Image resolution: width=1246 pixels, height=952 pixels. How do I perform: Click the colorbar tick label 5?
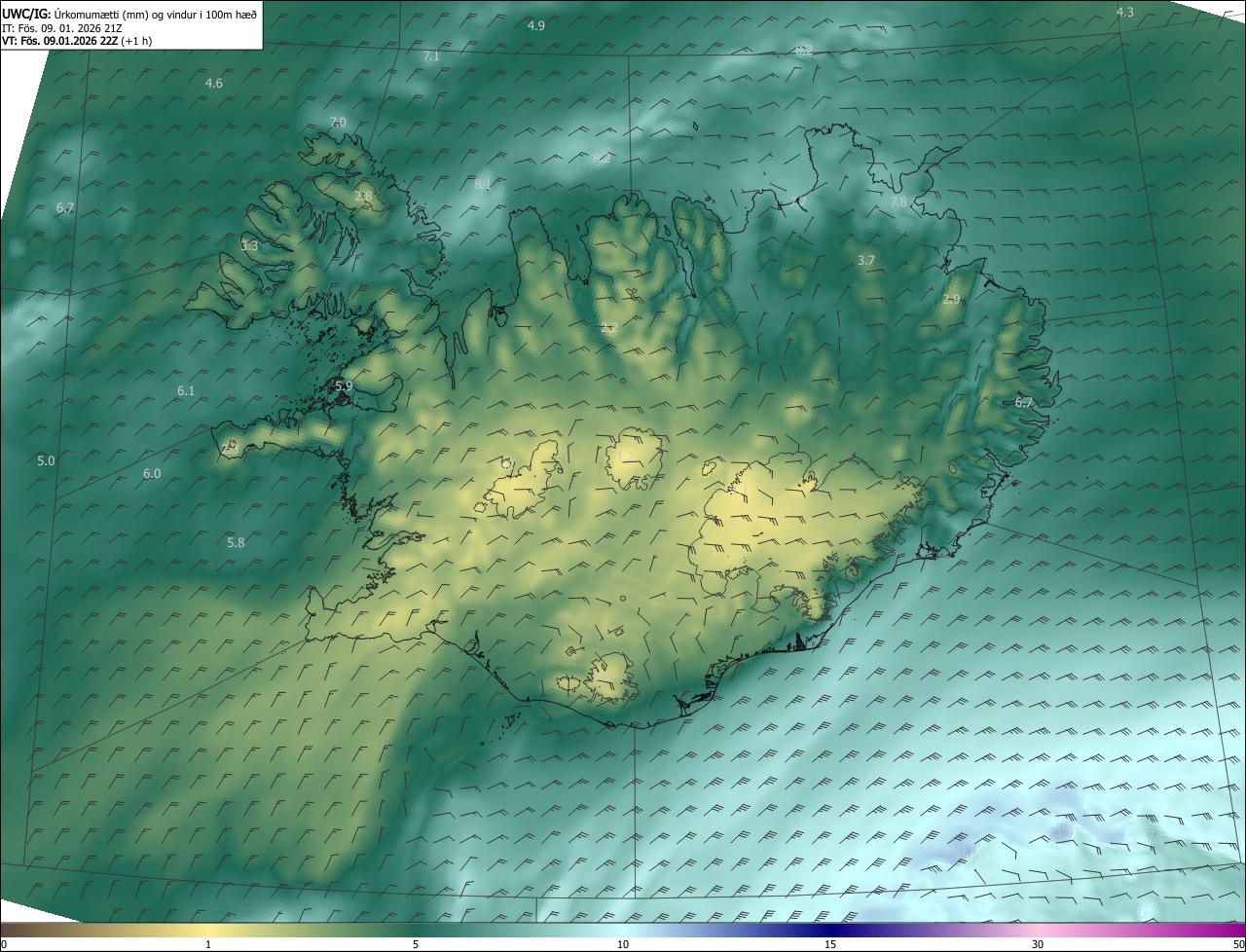(416, 944)
